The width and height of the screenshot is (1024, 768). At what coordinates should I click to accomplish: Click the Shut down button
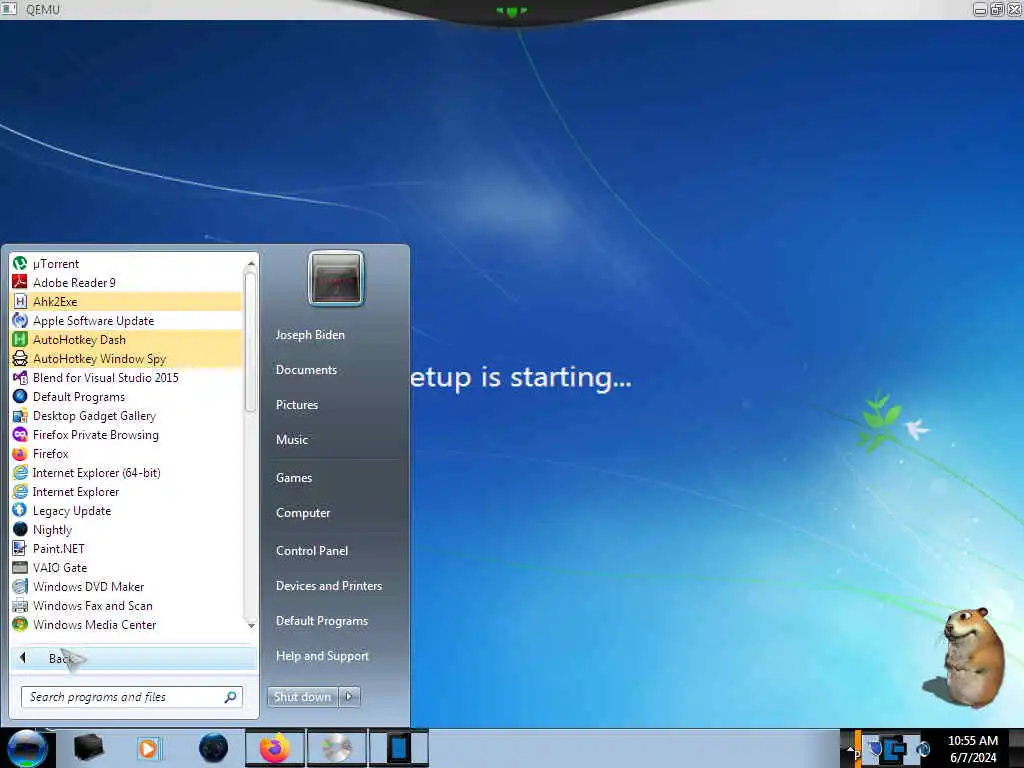[x=302, y=697]
